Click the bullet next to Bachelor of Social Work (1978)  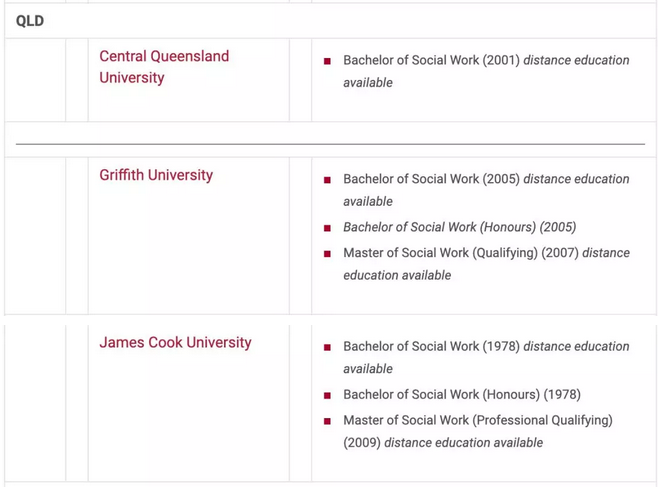click(x=327, y=347)
